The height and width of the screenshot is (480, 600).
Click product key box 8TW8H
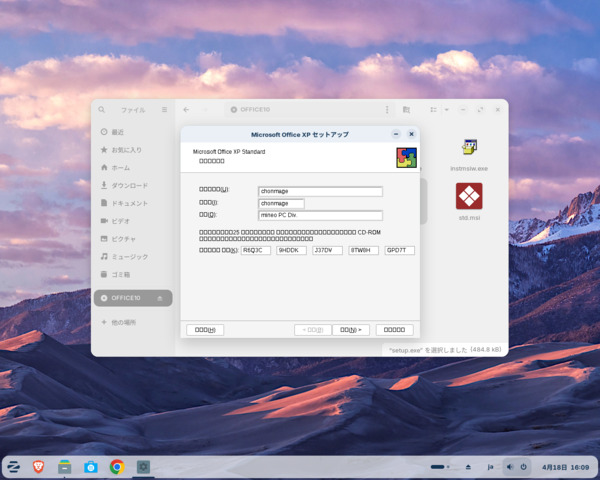(364, 250)
